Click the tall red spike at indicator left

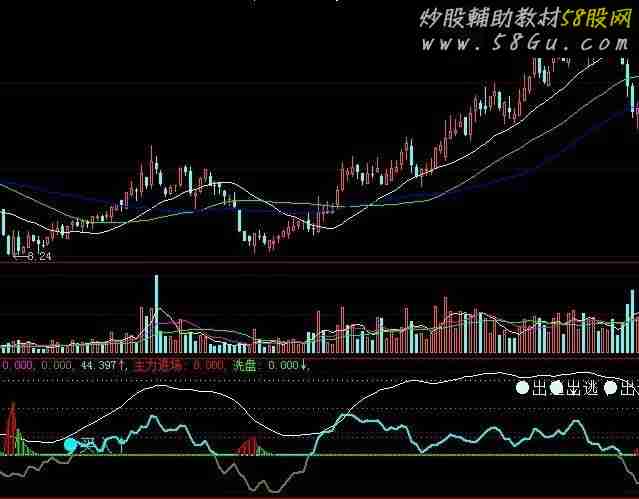(x=12, y=428)
